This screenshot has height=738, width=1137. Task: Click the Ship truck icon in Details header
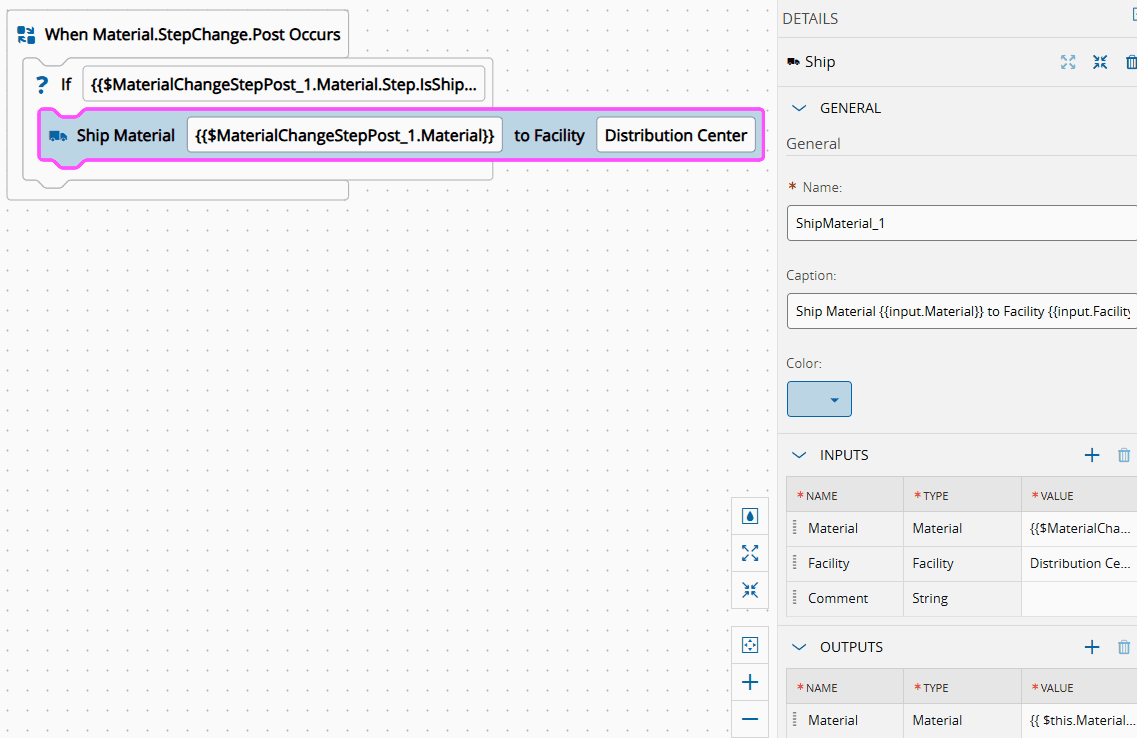click(793, 62)
